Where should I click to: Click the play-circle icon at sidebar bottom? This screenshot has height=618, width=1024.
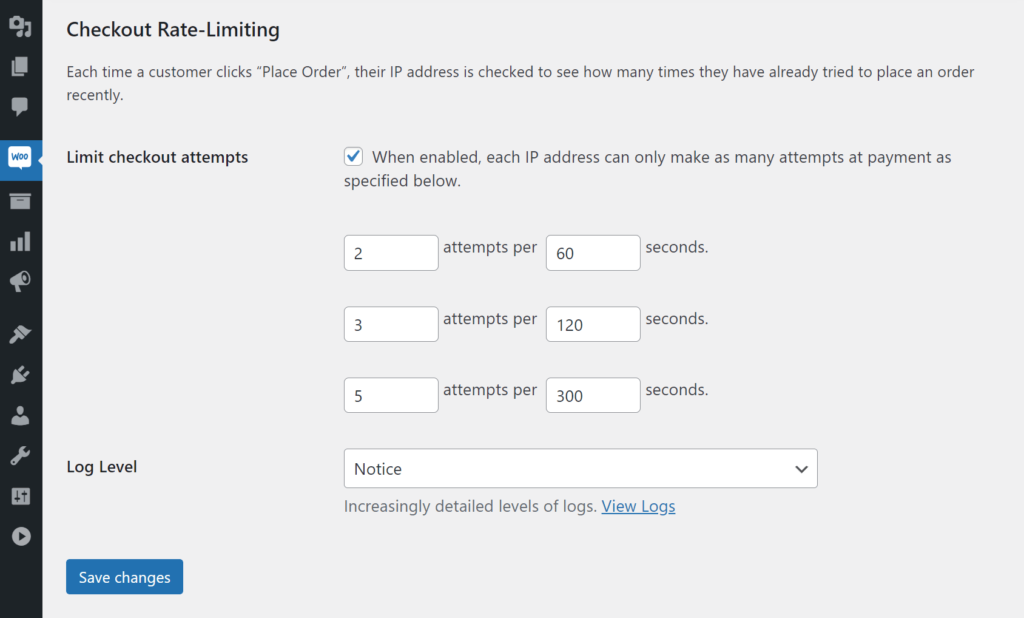tap(20, 536)
